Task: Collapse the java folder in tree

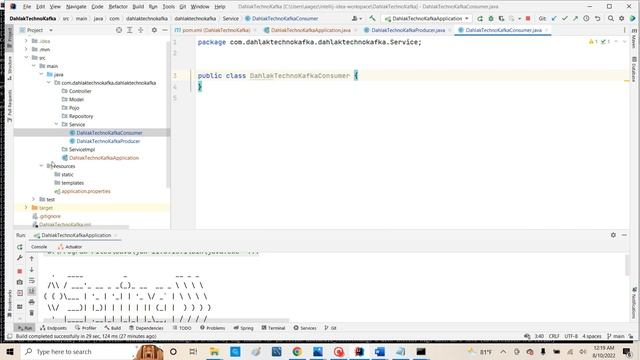Action: tap(41, 74)
